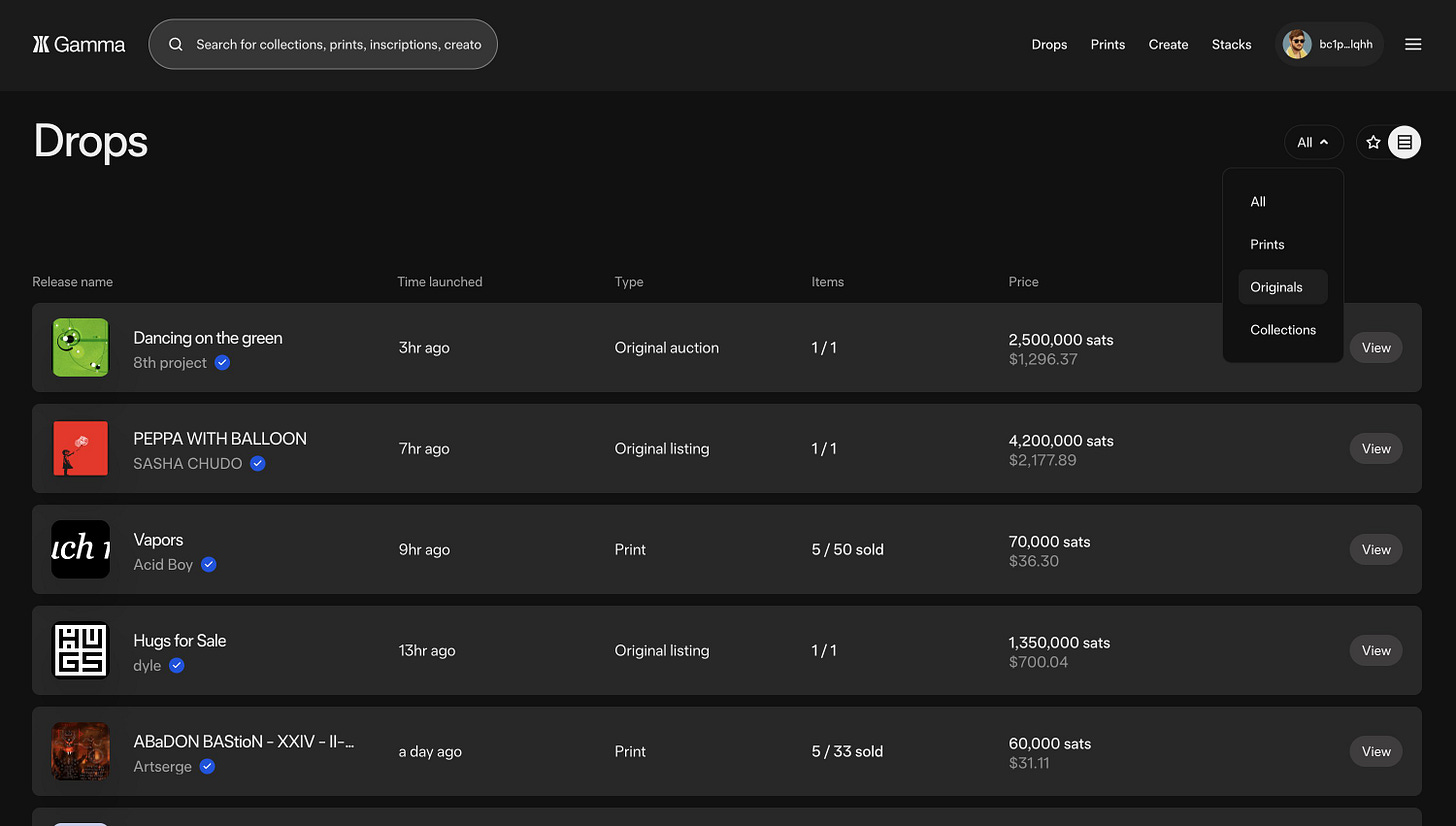Click the Items column header
Image resolution: width=1456 pixels, height=826 pixels.
pos(828,282)
